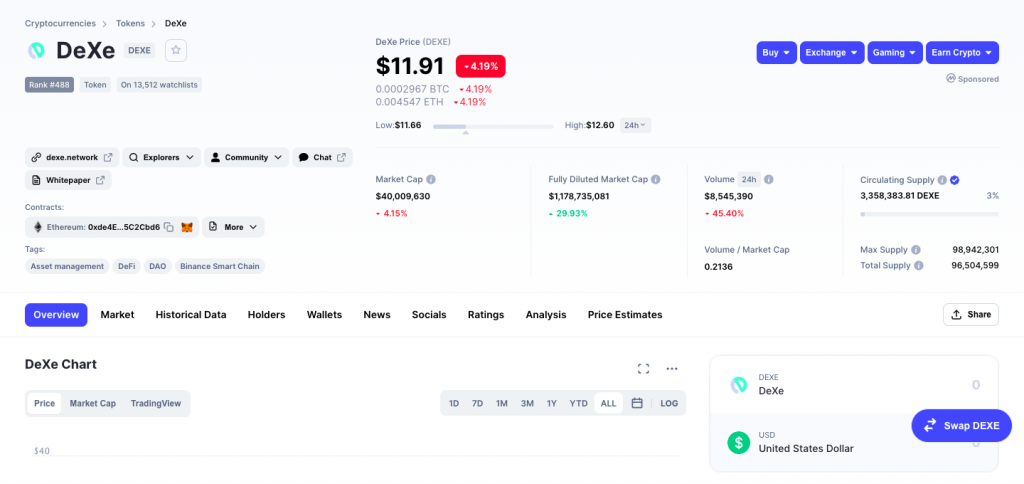
Task: Click the verified circulating supply checkmark badge
Action: pyautogui.click(x=954, y=180)
